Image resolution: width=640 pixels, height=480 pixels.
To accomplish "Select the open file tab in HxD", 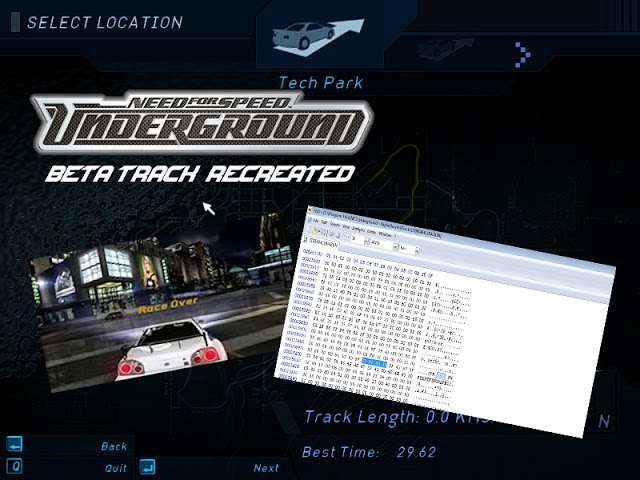I will click(x=322, y=243).
